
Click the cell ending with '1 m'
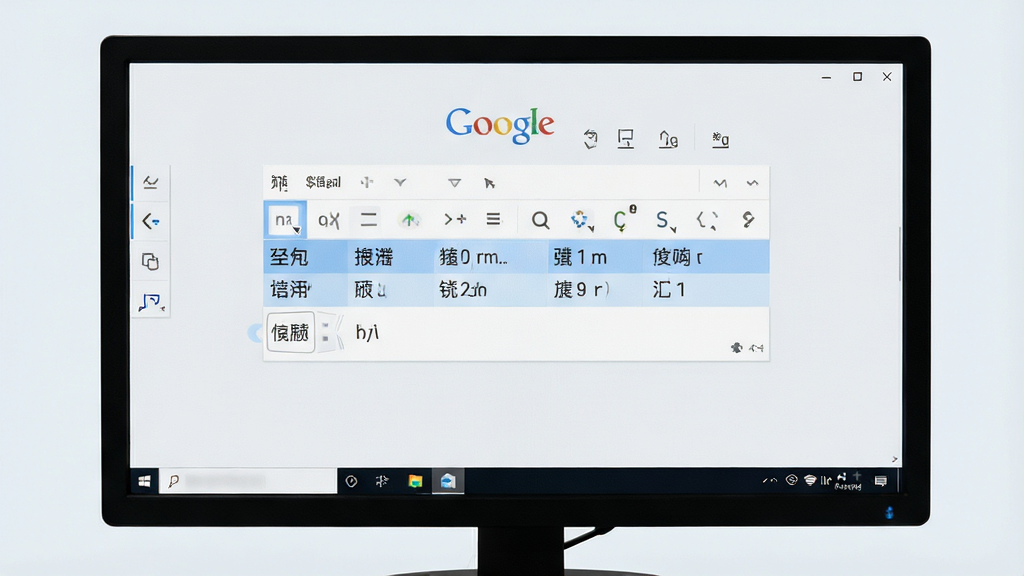[595, 257]
